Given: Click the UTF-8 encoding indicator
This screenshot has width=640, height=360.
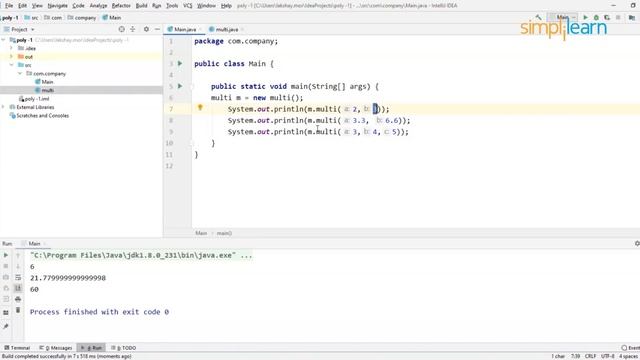Looking at the screenshot, I should 608,356.
